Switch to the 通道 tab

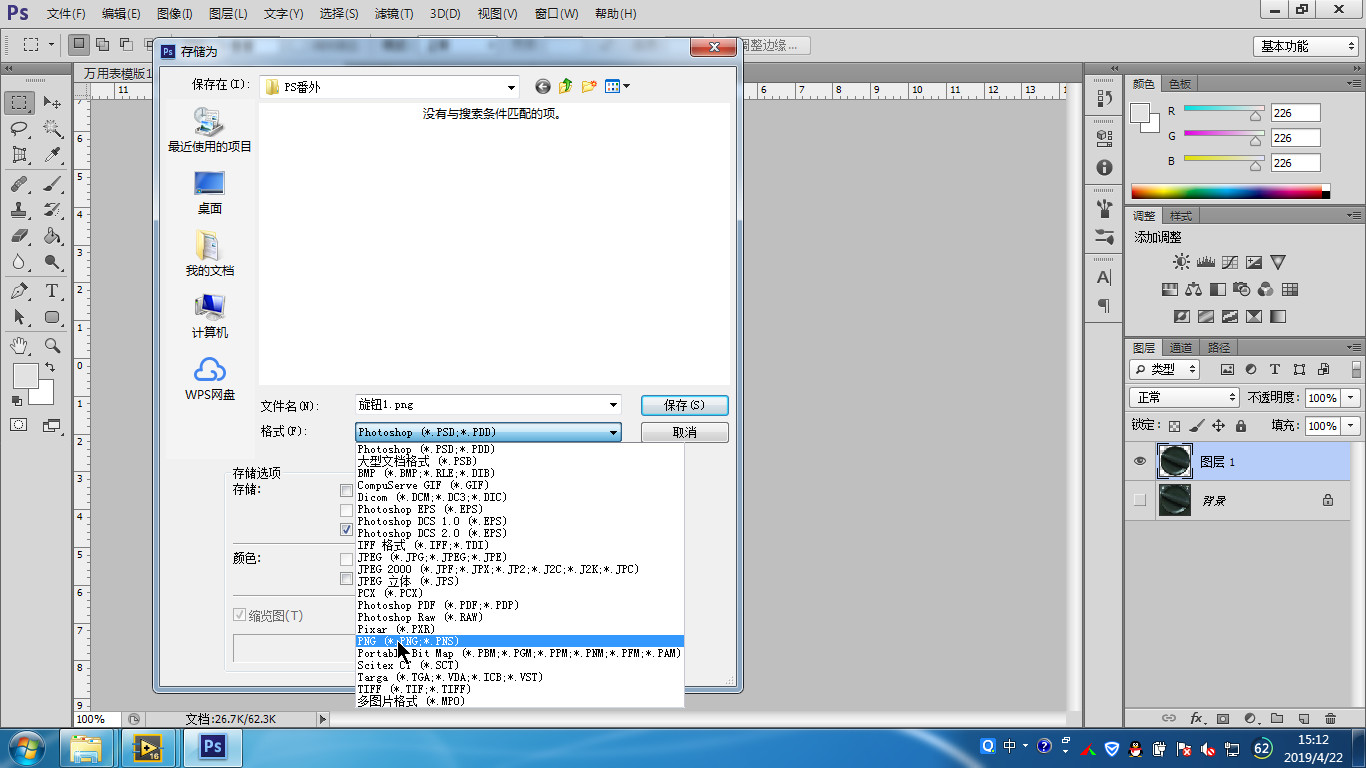[x=1181, y=348]
